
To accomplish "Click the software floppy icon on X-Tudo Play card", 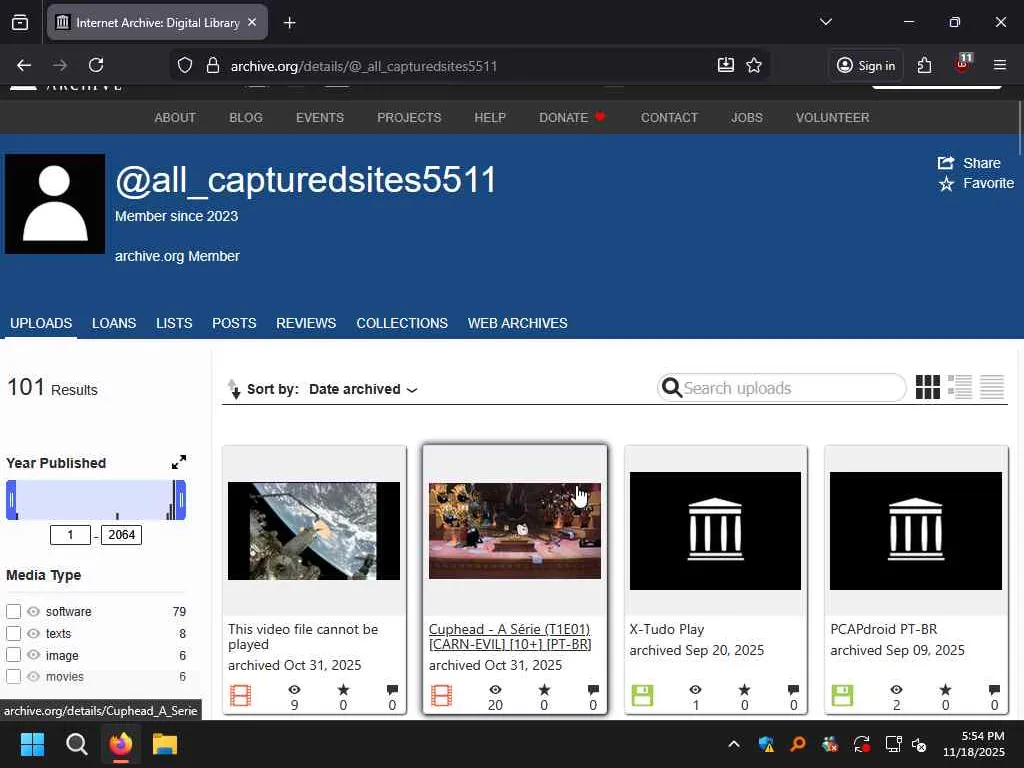I will tap(643, 696).
